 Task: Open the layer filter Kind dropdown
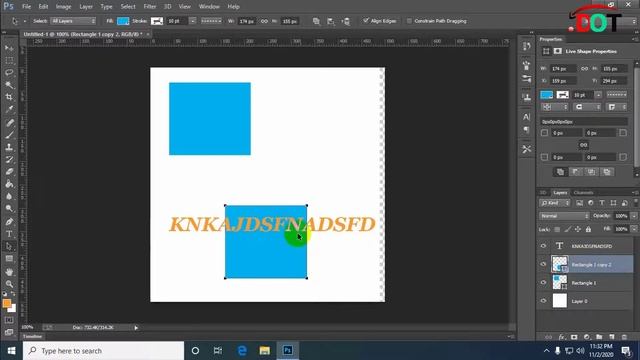point(555,203)
